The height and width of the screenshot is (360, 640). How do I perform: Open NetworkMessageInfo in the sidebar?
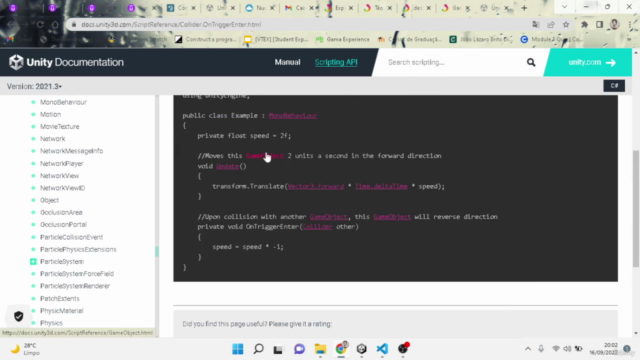click(71, 151)
